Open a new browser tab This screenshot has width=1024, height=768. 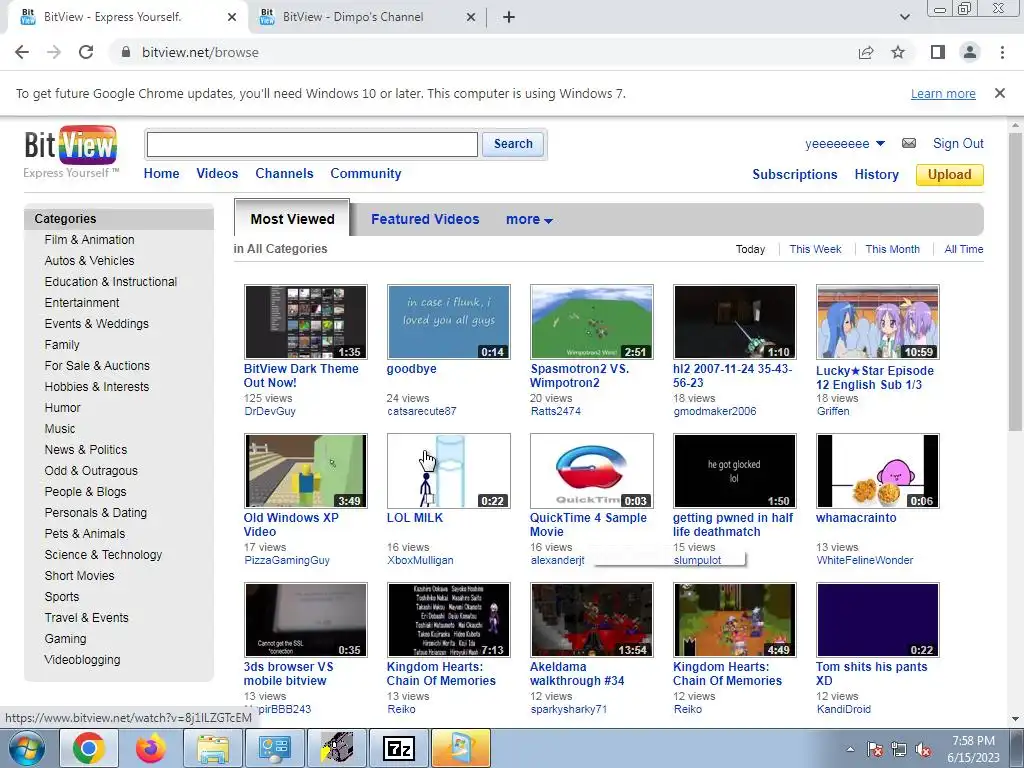509,17
